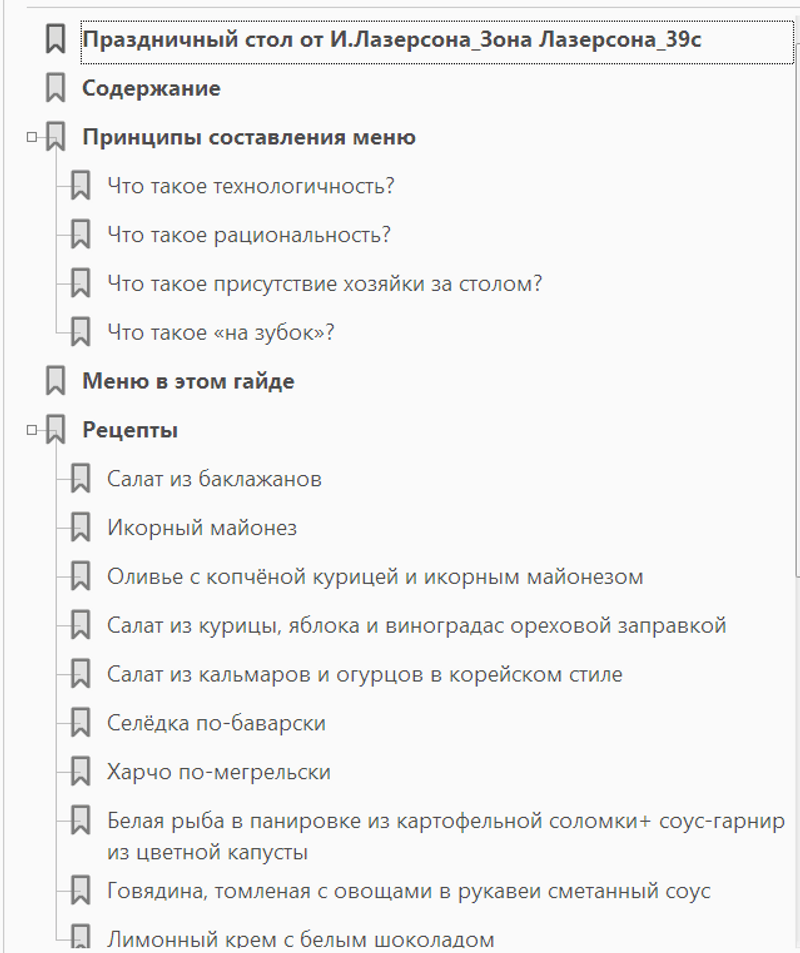Select Салат из курицы, яблока bookmark
The image size is (800, 953).
pos(416,626)
